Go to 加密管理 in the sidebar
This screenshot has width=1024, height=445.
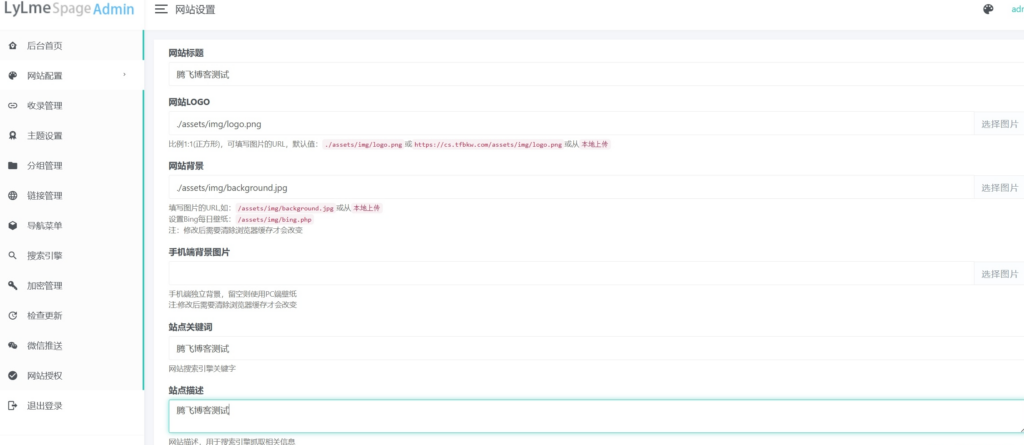click(x=44, y=286)
